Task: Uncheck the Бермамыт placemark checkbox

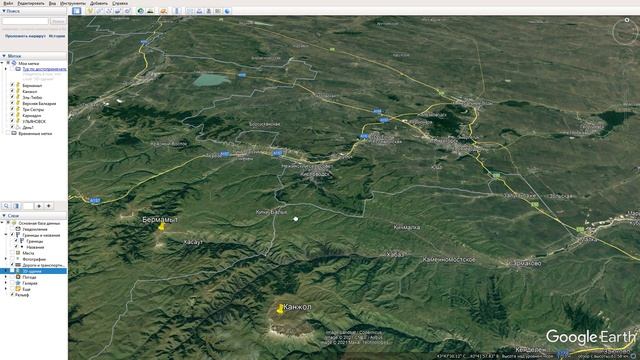Action: 12,86
